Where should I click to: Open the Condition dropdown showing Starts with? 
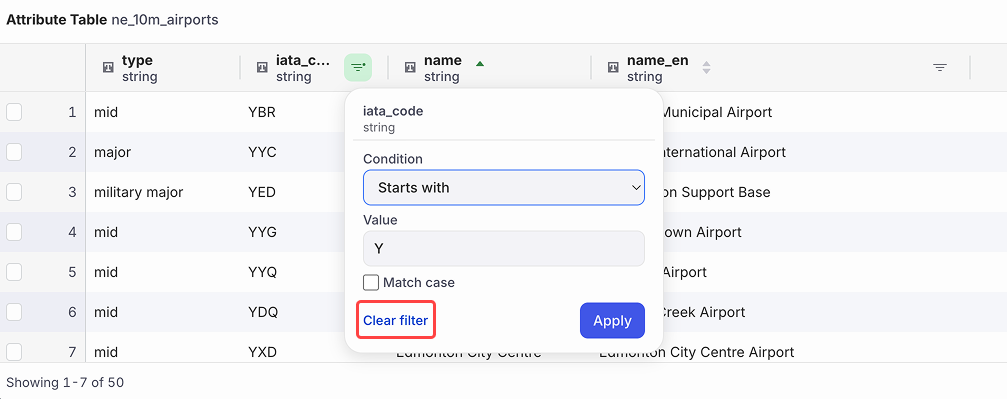tap(504, 188)
